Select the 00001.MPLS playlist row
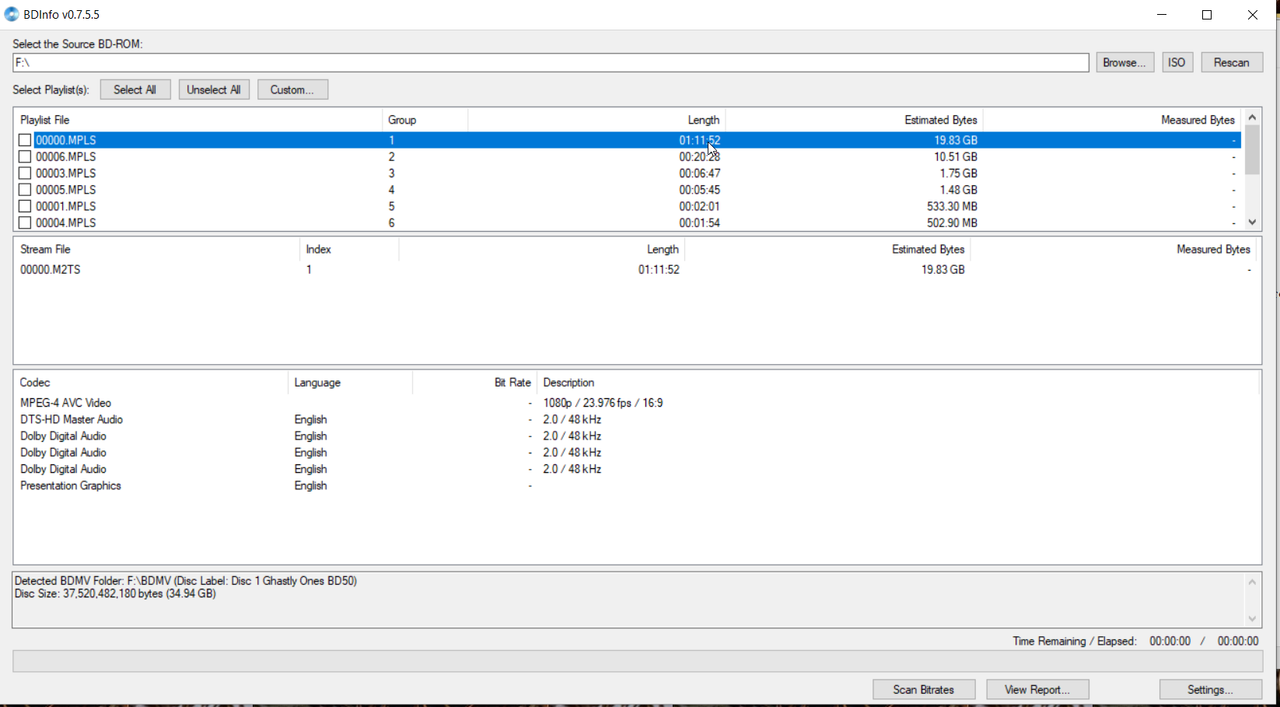1280x707 pixels. click(627, 206)
